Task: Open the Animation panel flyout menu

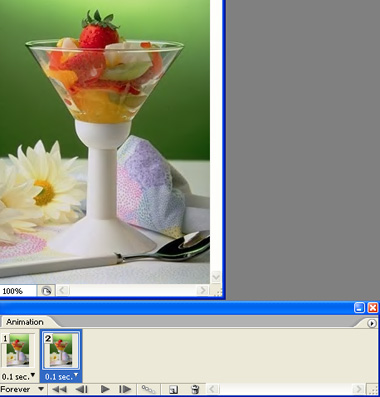Action: 372,323
